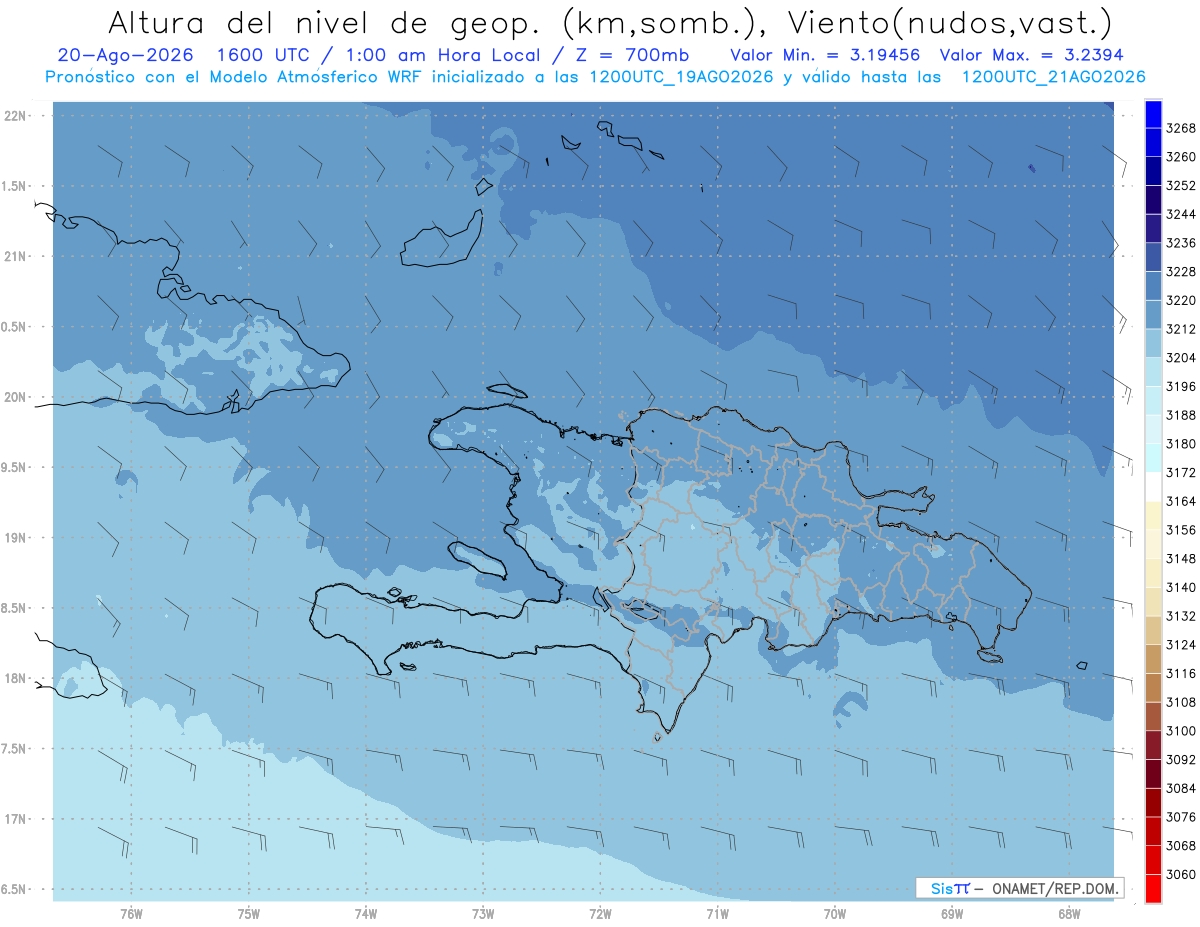The image size is (1200, 927).
Task: Click the '3244' colorbar value
Action: point(1181,214)
